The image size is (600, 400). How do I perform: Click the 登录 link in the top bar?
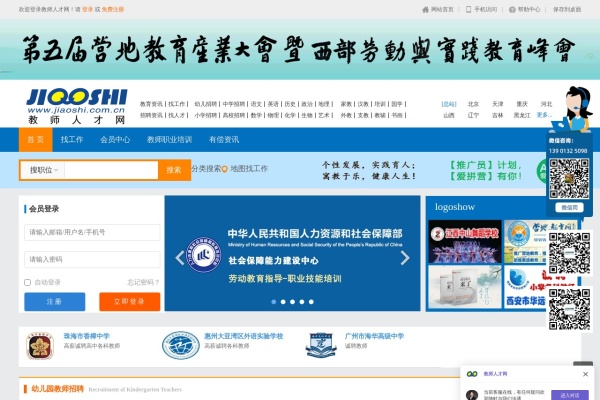pos(88,10)
